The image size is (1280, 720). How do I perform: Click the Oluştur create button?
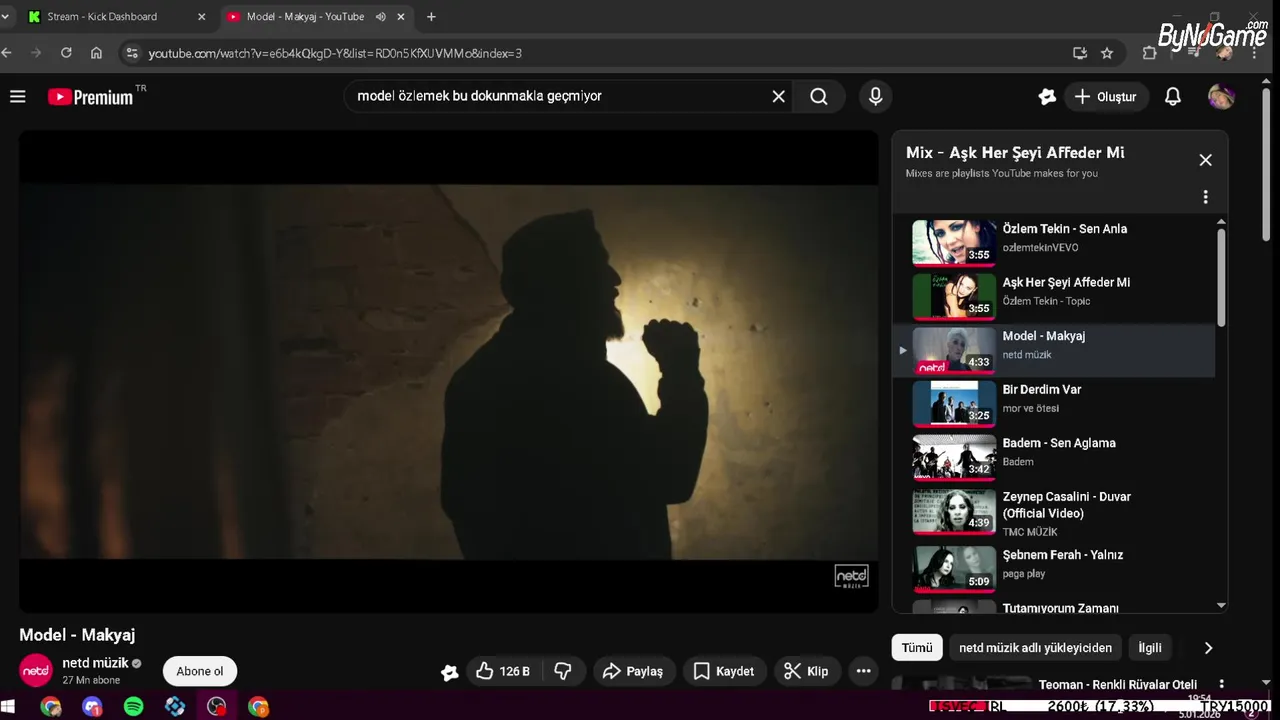(x=1105, y=97)
